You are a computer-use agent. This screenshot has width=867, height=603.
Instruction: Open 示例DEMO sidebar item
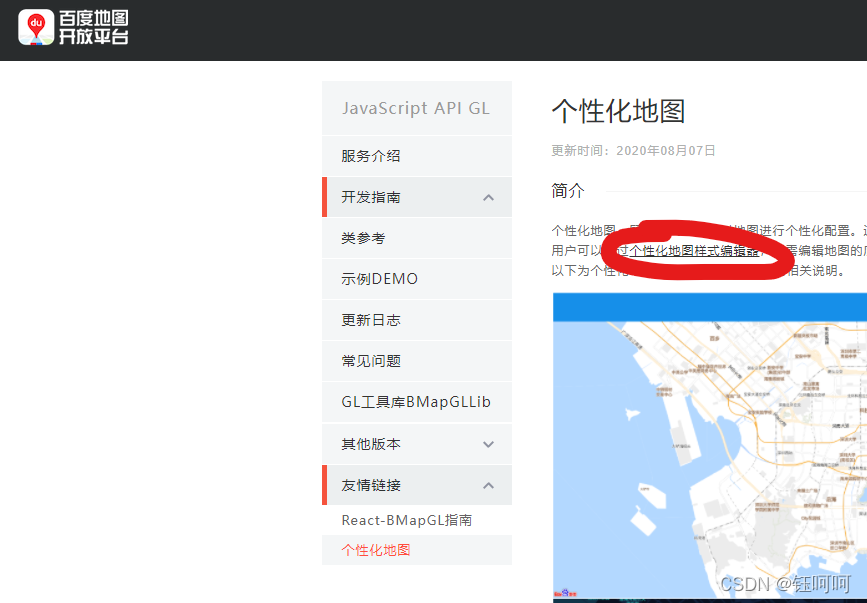417,279
